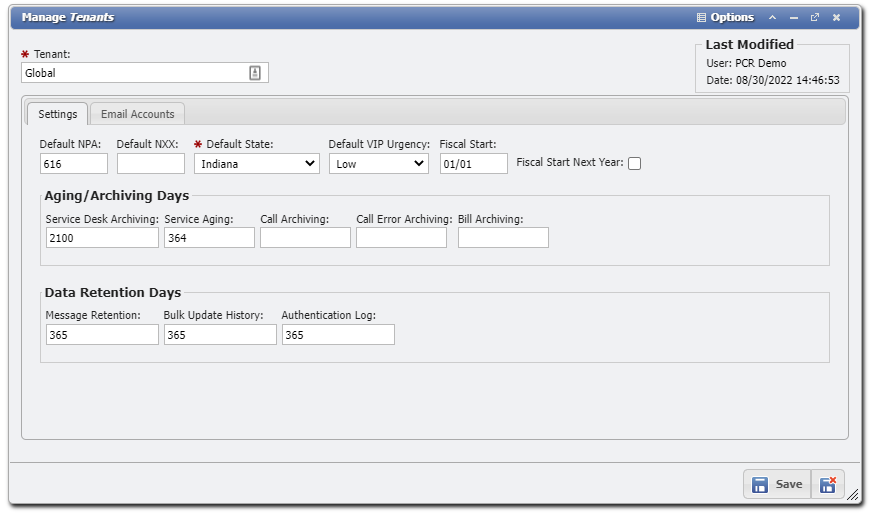Open the Default State dropdown
874x516 pixels.
[x=257, y=164]
